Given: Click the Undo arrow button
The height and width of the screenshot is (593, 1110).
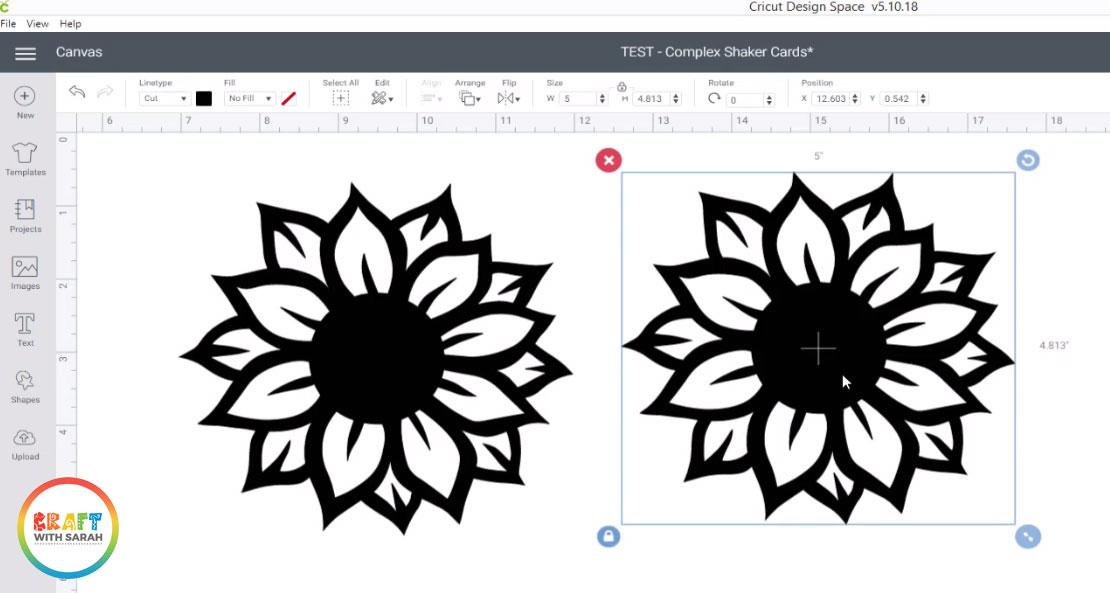Looking at the screenshot, I should pos(78,91).
